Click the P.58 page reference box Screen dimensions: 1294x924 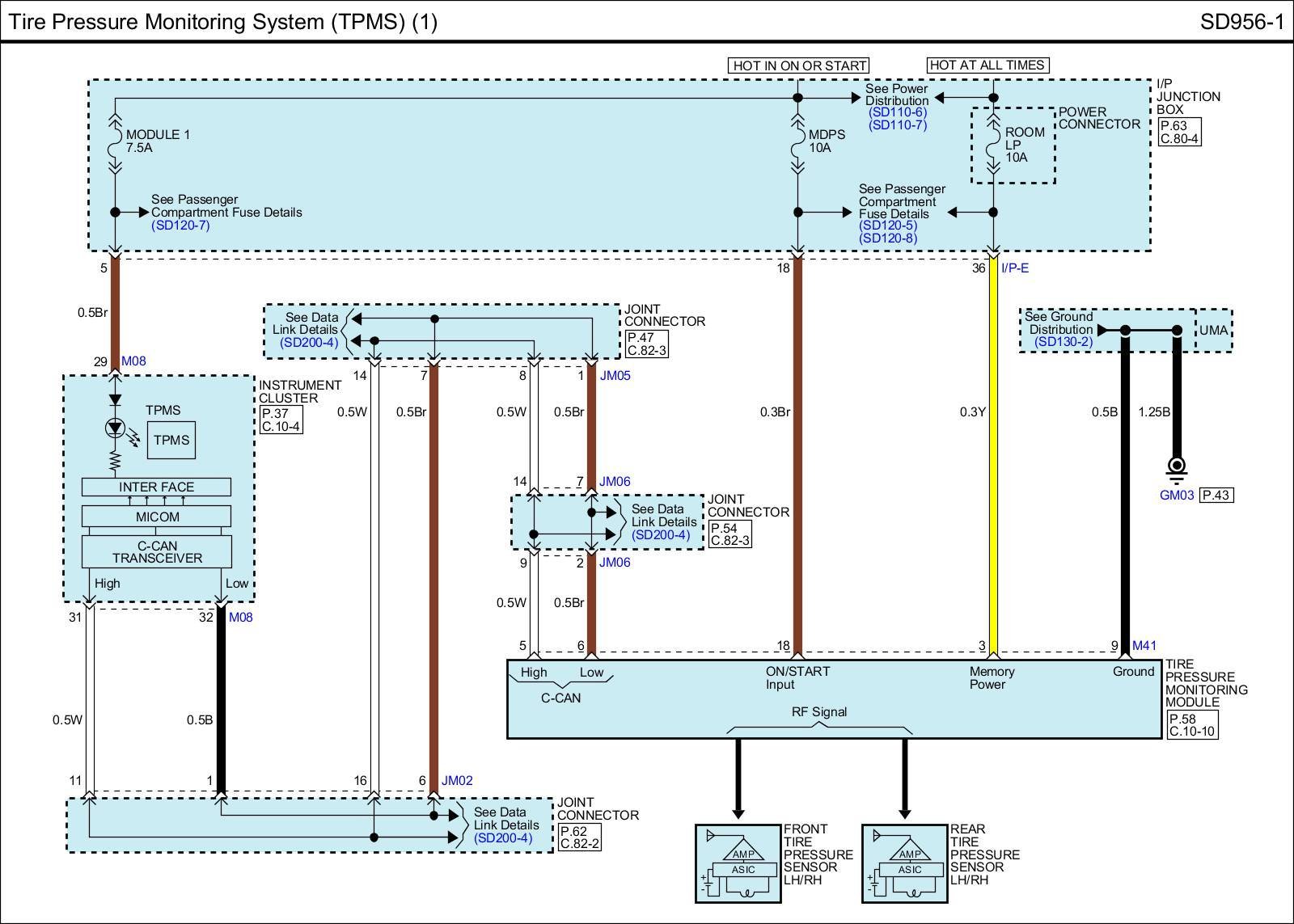coord(1182,719)
